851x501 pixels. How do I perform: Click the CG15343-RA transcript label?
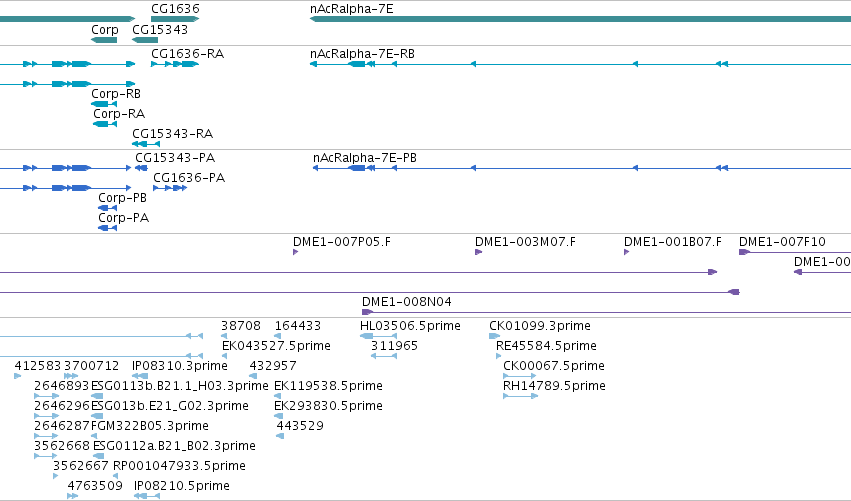173,134
